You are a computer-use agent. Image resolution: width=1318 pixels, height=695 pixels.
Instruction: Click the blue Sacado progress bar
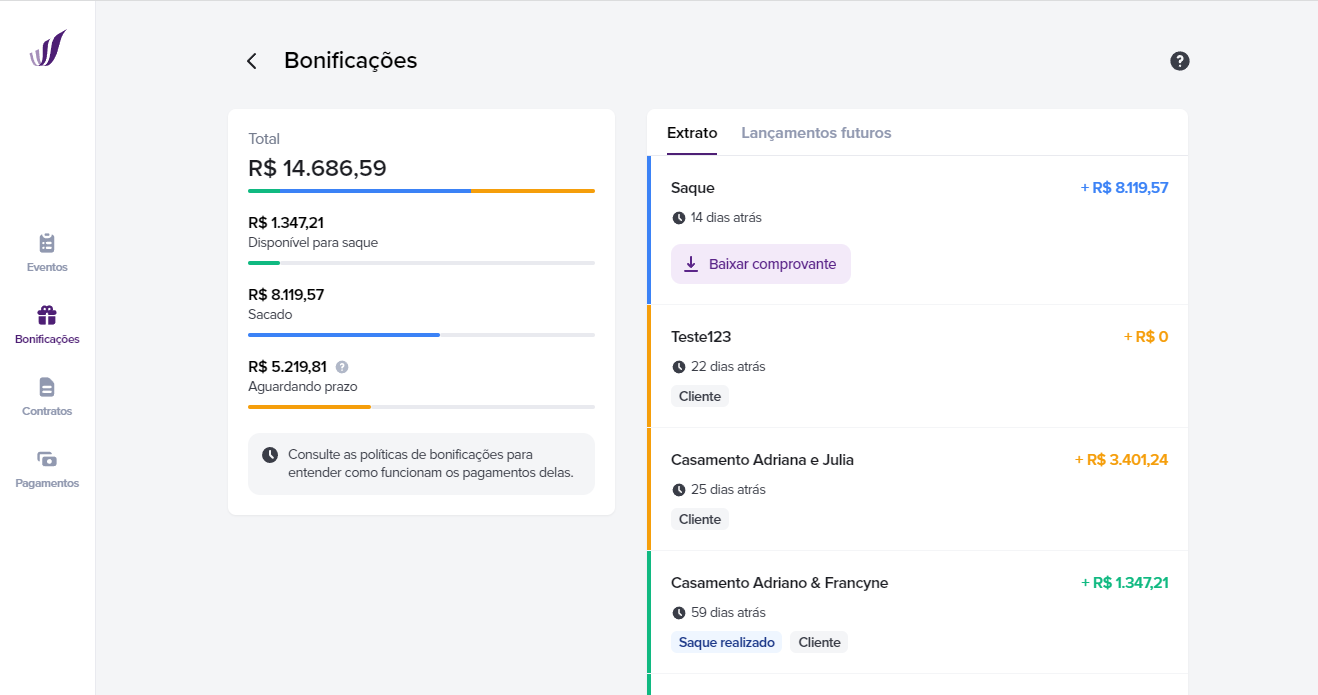421,335
